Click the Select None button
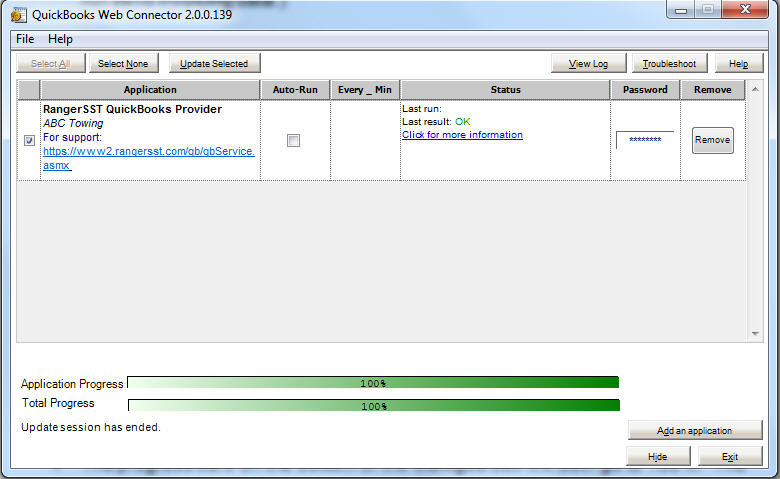780x479 pixels. pyautogui.click(x=123, y=63)
